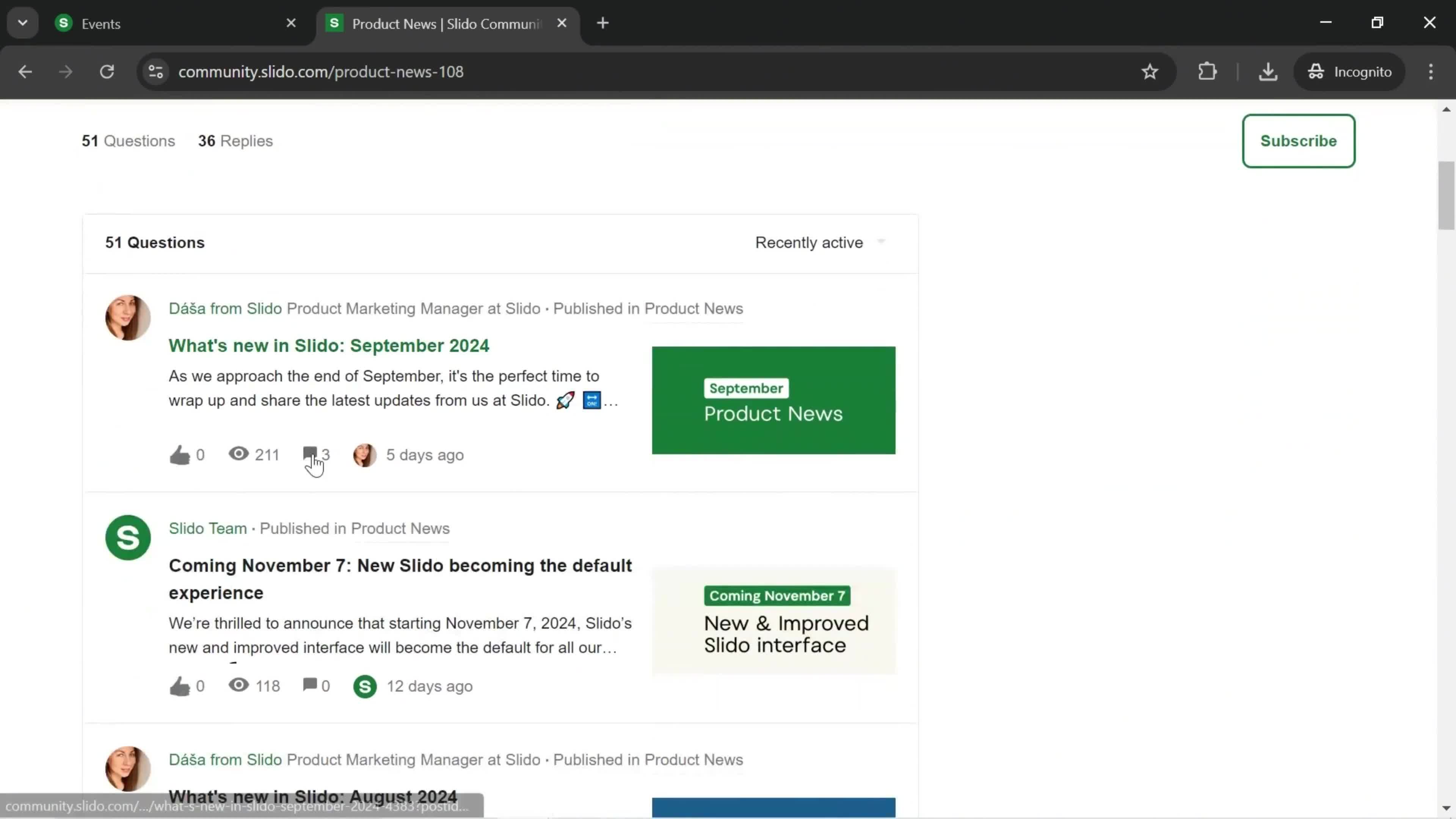Click the '5 days ago' timestamp
Viewport: 1456px width, 819px height.
(x=425, y=455)
